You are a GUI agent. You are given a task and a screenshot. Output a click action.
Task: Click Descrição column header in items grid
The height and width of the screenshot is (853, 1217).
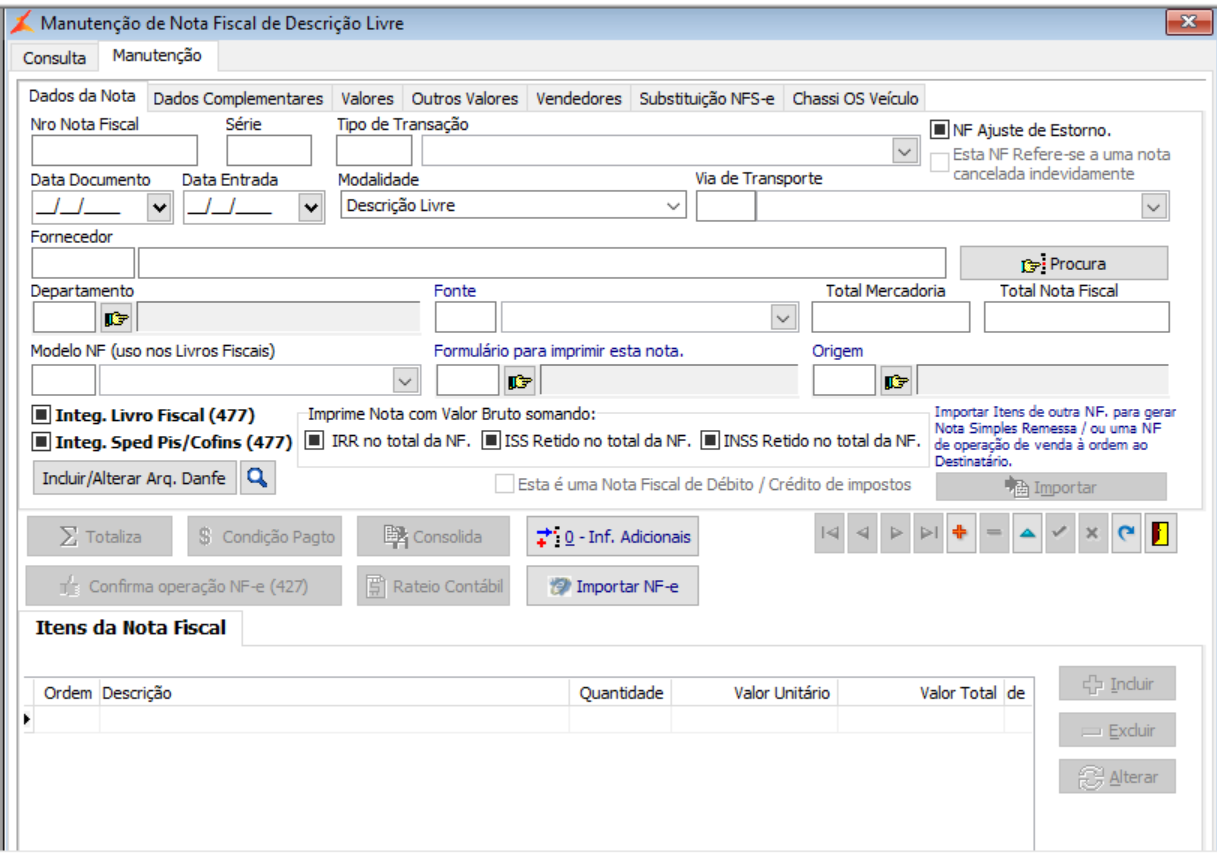pyautogui.click(x=334, y=692)
